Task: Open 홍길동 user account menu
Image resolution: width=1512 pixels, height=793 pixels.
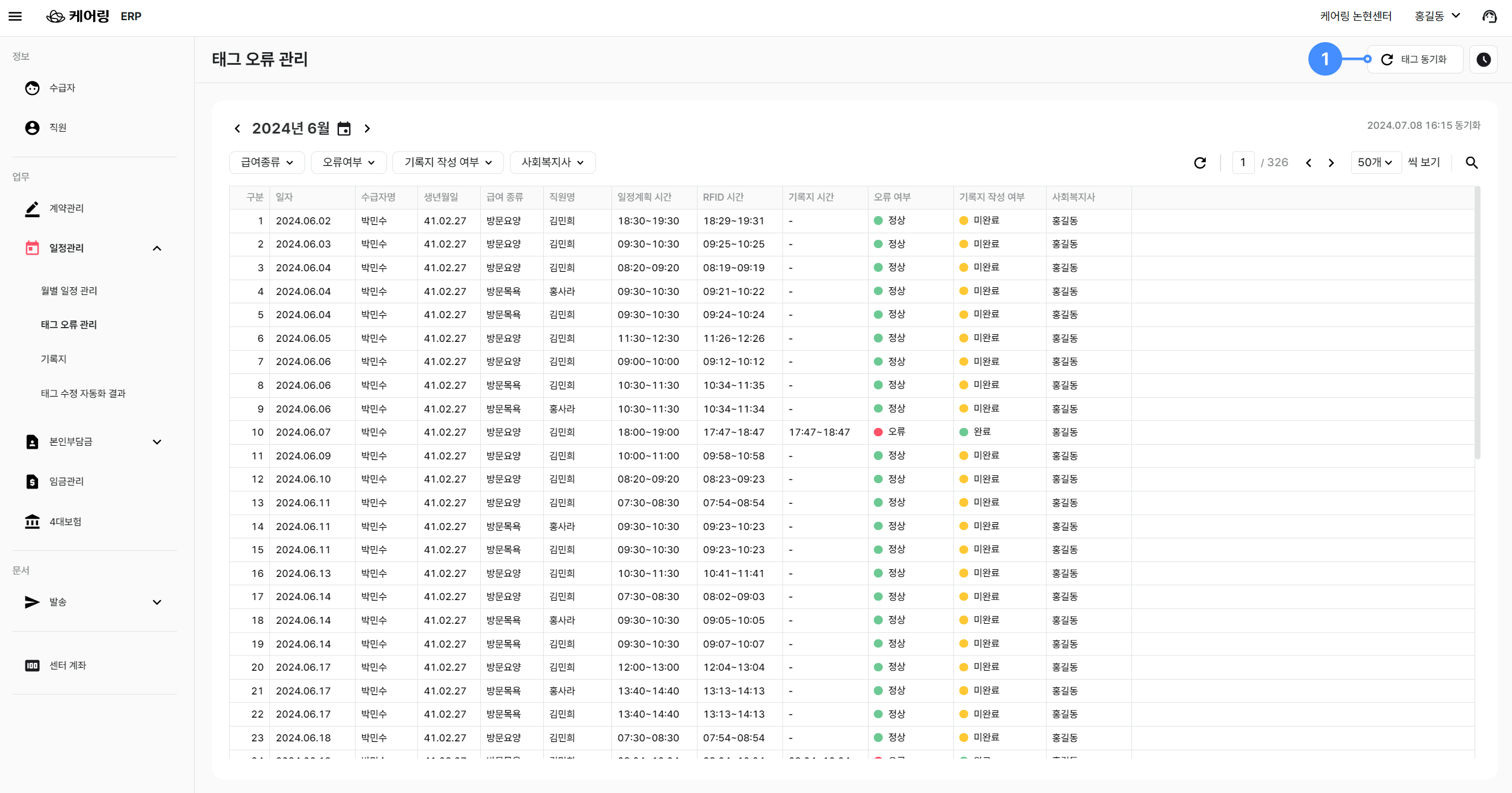Action: point(1437,16)
